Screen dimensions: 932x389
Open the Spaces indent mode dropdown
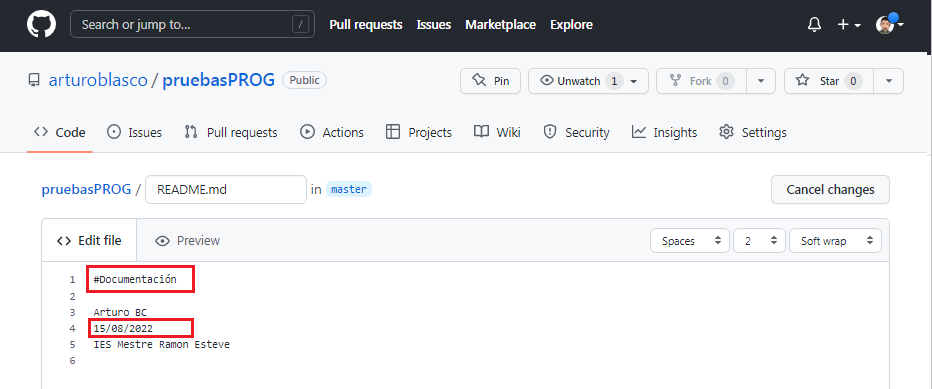[x=689, y=241]
